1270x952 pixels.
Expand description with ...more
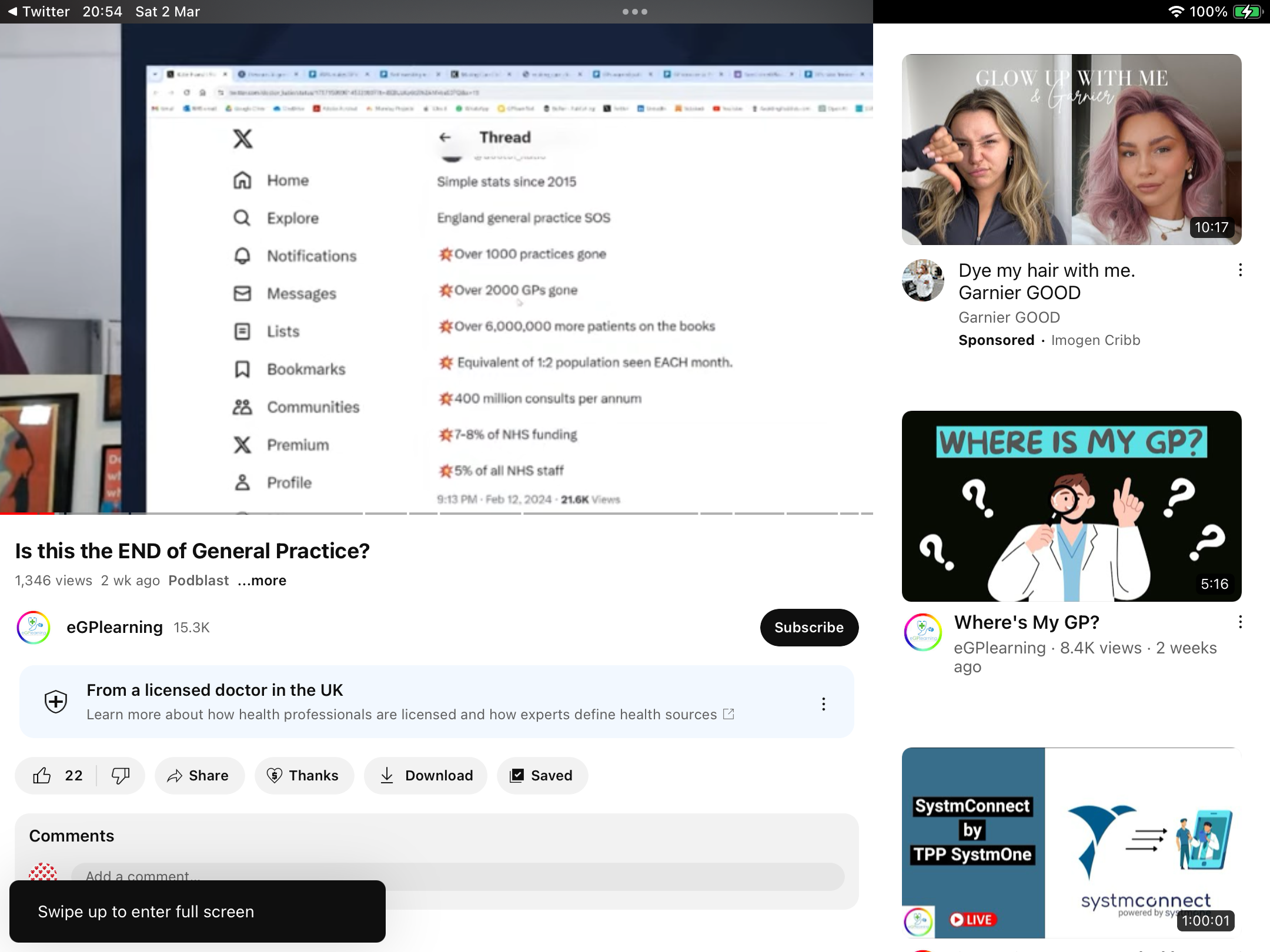pos(262,581)
